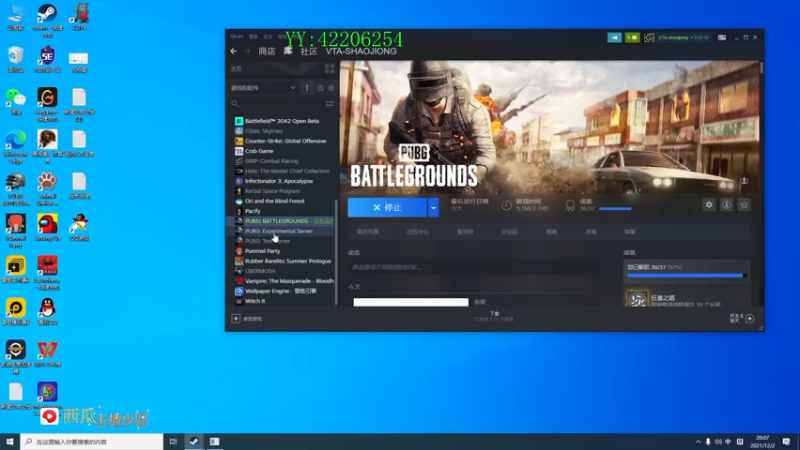Click the blue announcements megaphone icon

tap(614, 37)
